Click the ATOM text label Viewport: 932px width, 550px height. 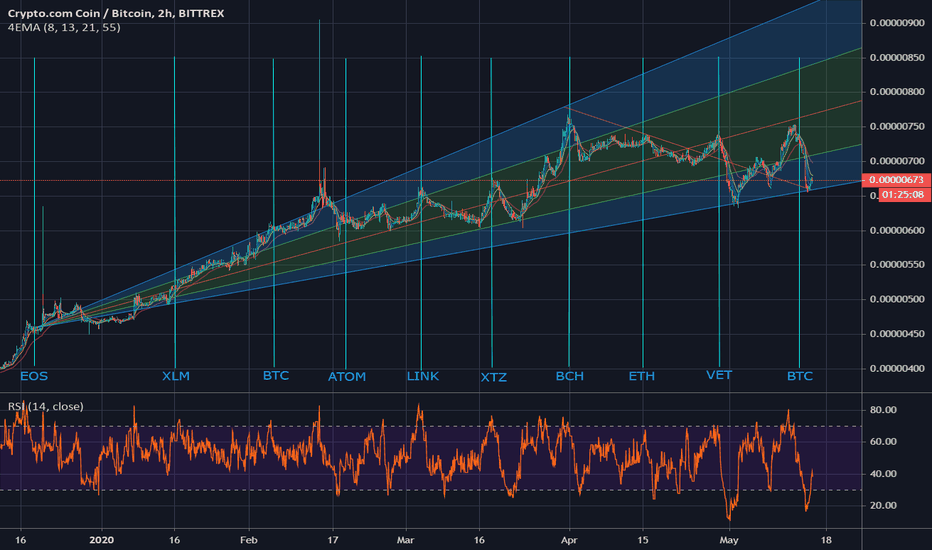click(x=347, y=377)
